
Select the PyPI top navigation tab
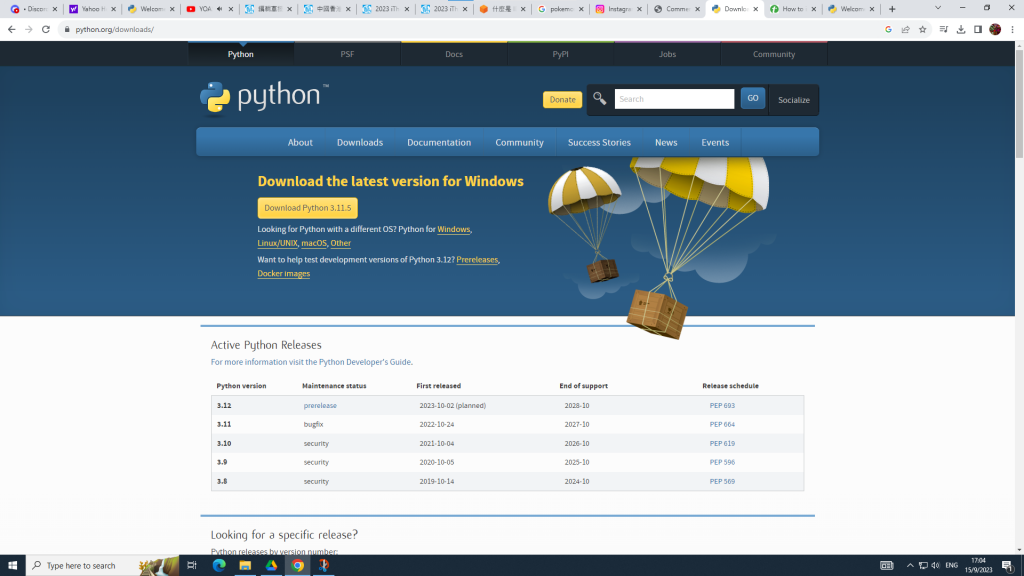point(560,54)
